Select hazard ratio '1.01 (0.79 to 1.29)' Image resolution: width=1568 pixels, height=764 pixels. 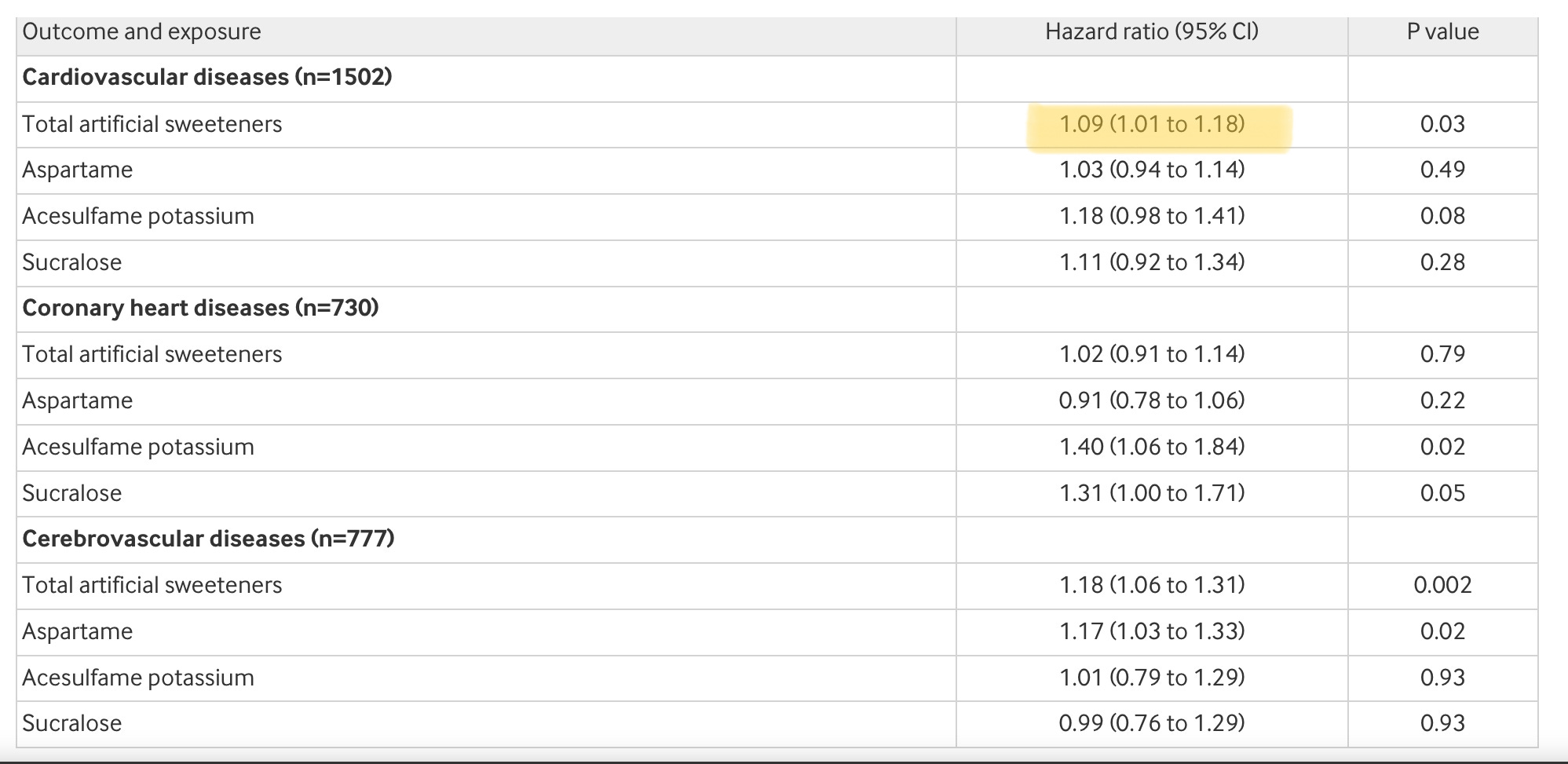[1152, 678]
